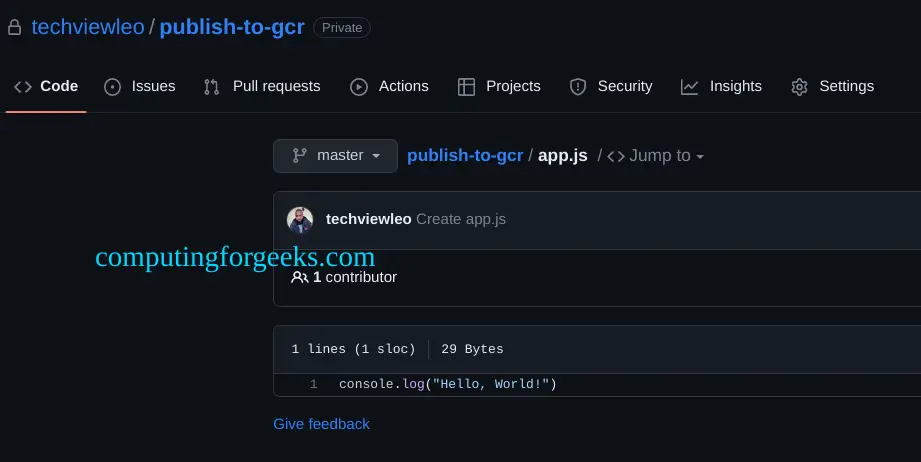Click the contributors people icon

tap(300, 277)
